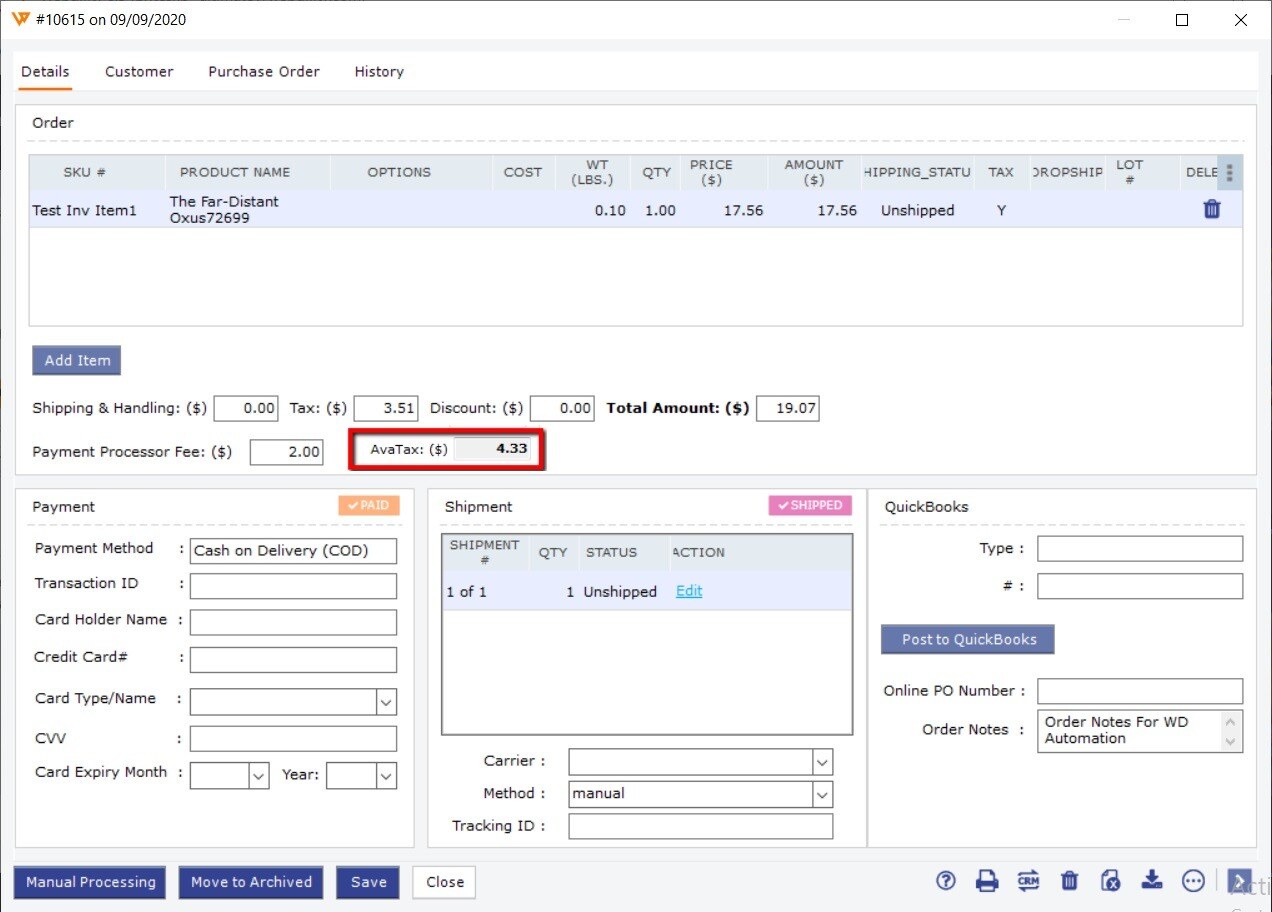Viewport: 1272px width, 912px height.
Task: Click Post to QuickBooks
Action: (x=968, y=640)
